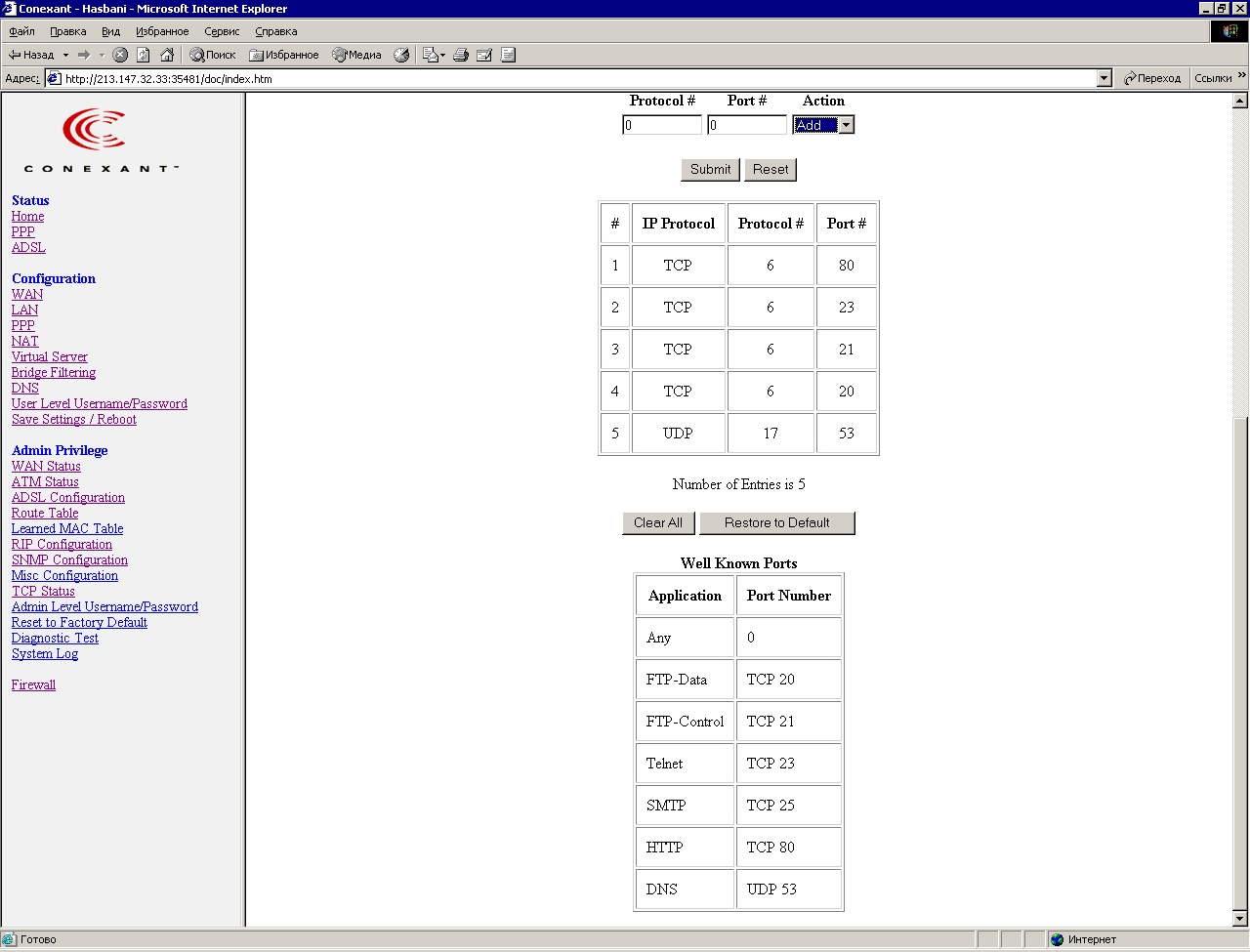1250x952 pixels.
Task: Click the Print toolbar icon
Action: (x=461, y=55)
